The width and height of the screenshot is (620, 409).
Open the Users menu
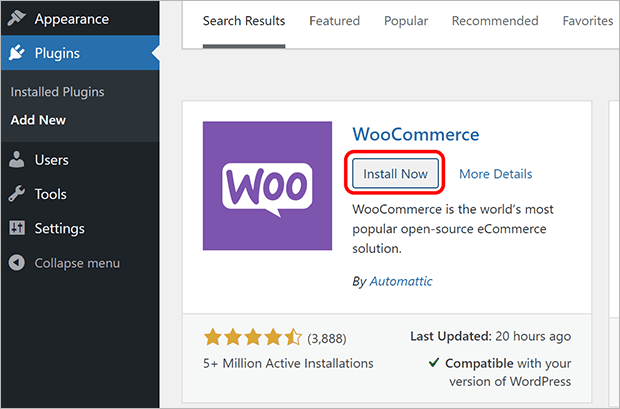click(79, 160)
